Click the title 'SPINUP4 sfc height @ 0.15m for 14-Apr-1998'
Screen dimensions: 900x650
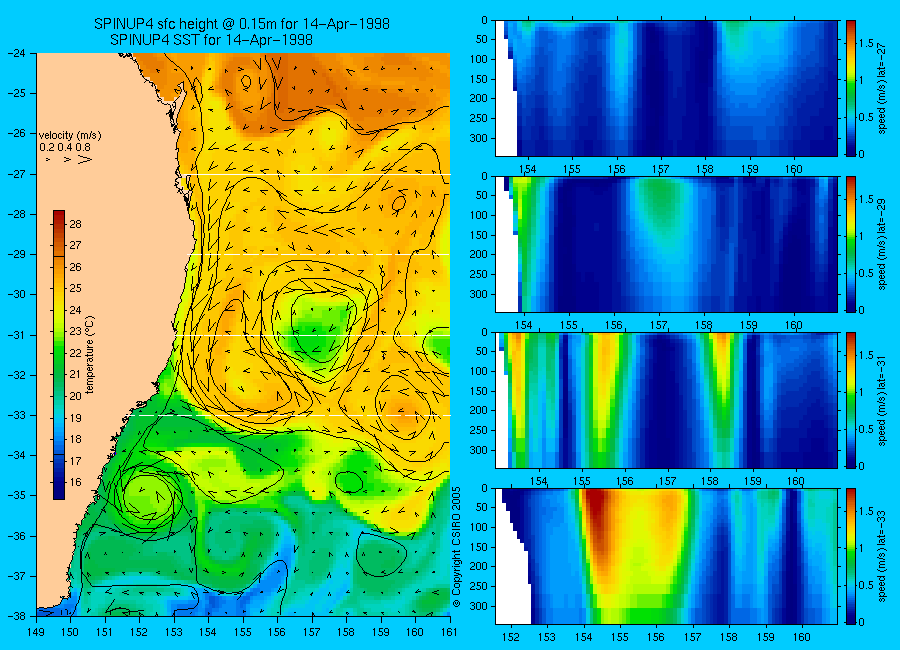pyautogui.click(x=242, y=24)
